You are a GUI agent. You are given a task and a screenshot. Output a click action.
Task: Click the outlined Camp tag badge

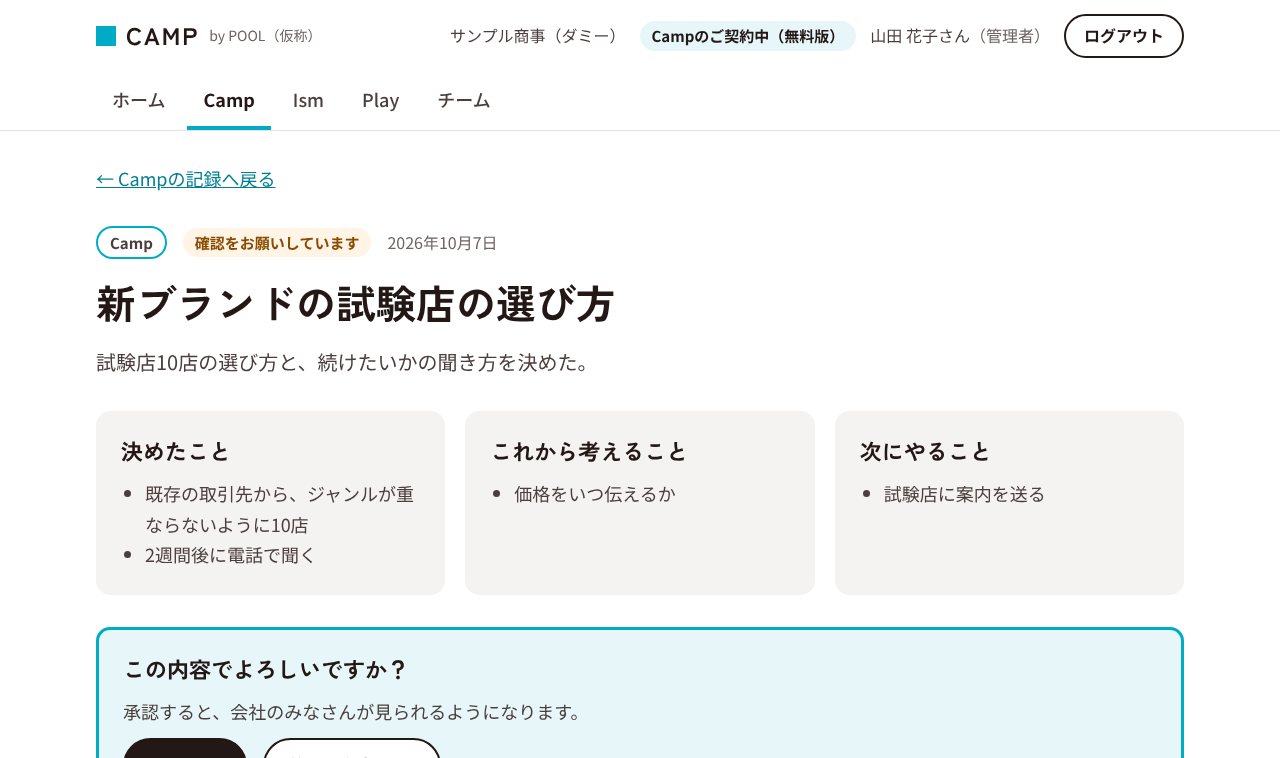[x=131, y=243]
